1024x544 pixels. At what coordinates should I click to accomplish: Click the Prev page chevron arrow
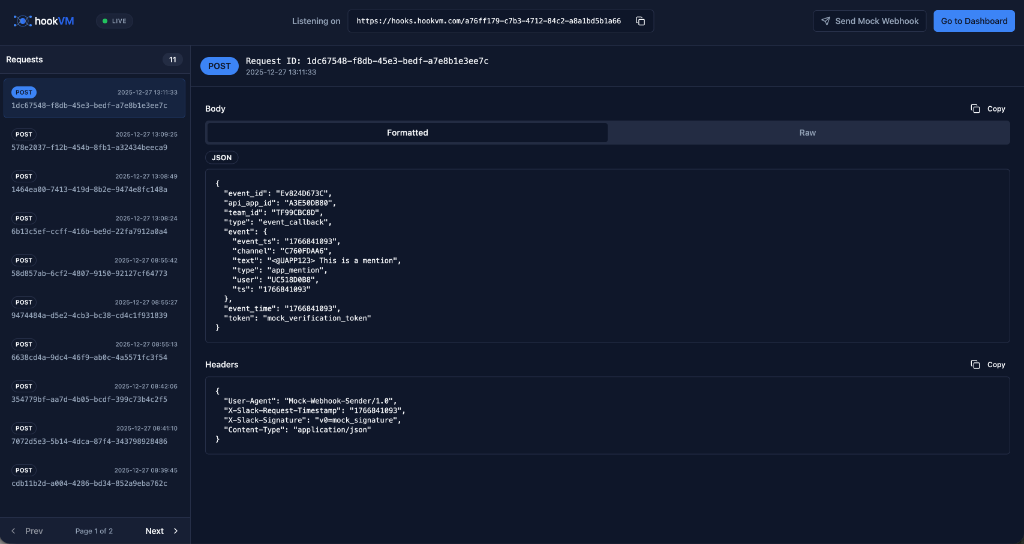coord(14,531)
